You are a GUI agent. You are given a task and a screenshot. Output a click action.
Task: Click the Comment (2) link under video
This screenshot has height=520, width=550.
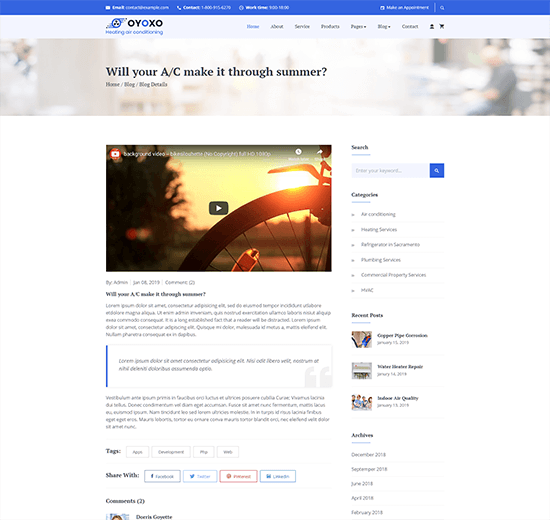tap(180, 282)
